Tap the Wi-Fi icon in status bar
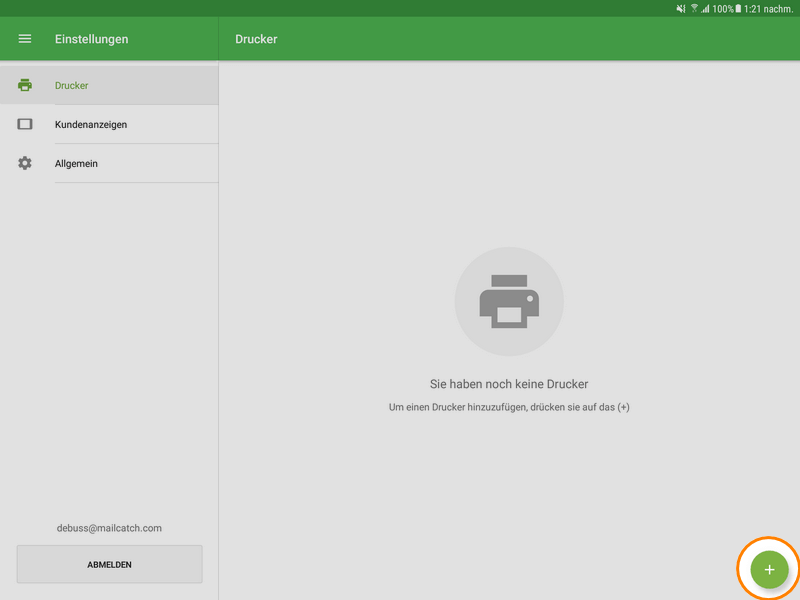800x600 pixels. 694,8
